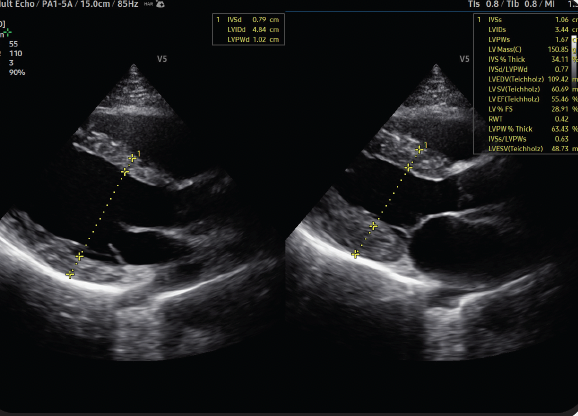The height and width of the screenshot is (416, 578).
Task: Click the 90% value in left parameters
Action: pos(17,73)
